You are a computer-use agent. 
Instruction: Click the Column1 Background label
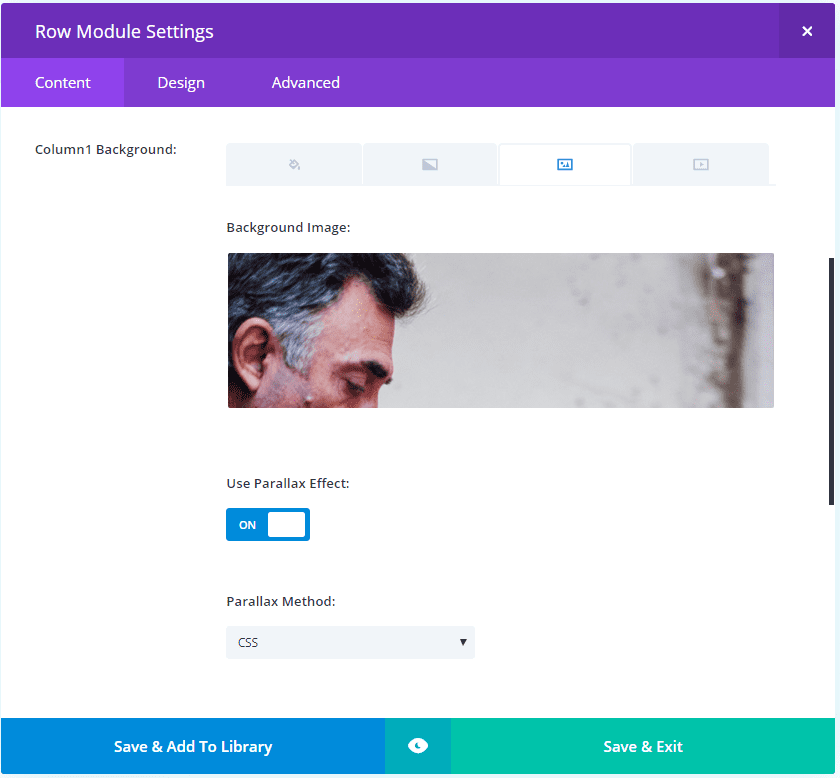106,150
